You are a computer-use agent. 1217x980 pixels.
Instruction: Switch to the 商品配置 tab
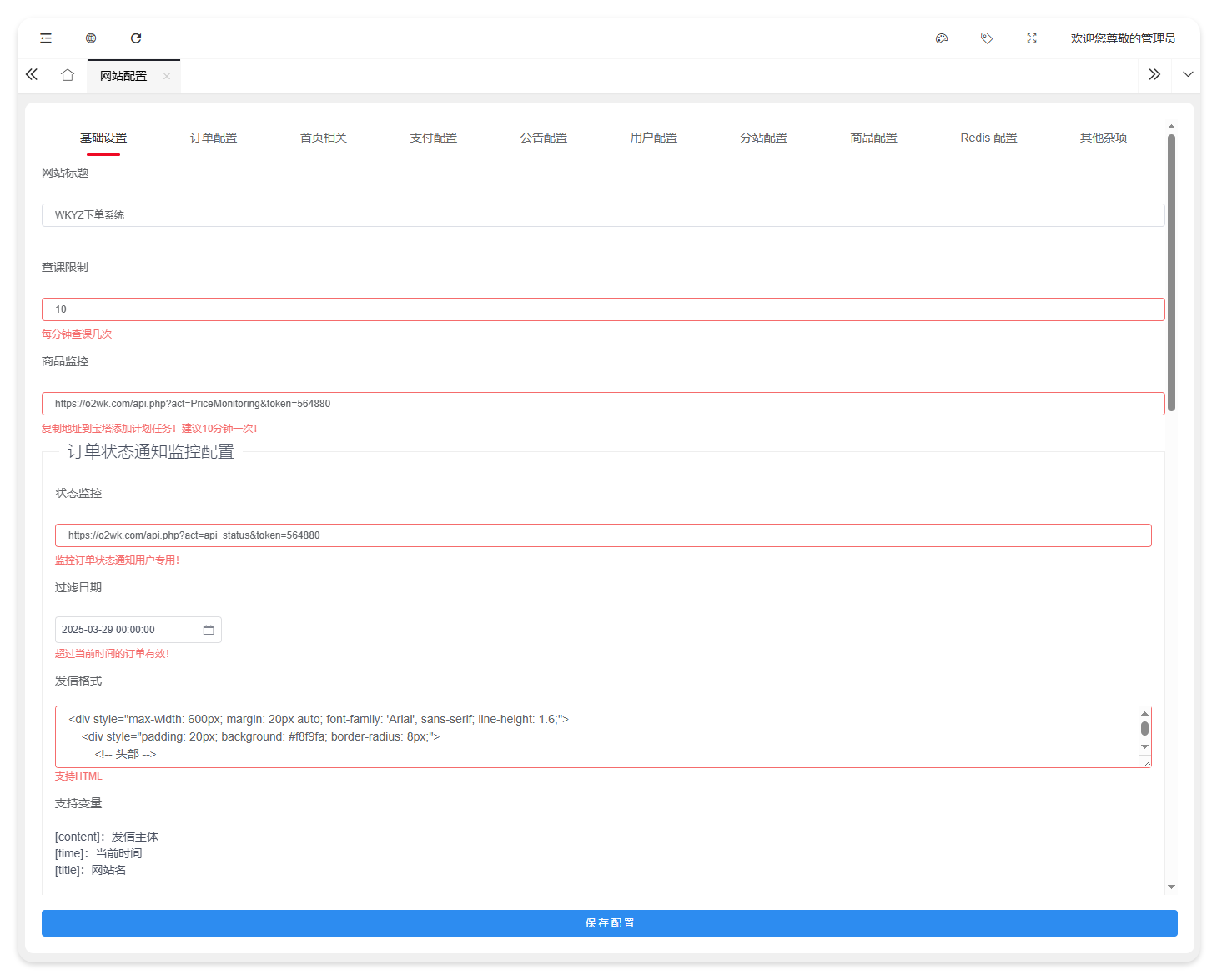click(x=874, y=138)
